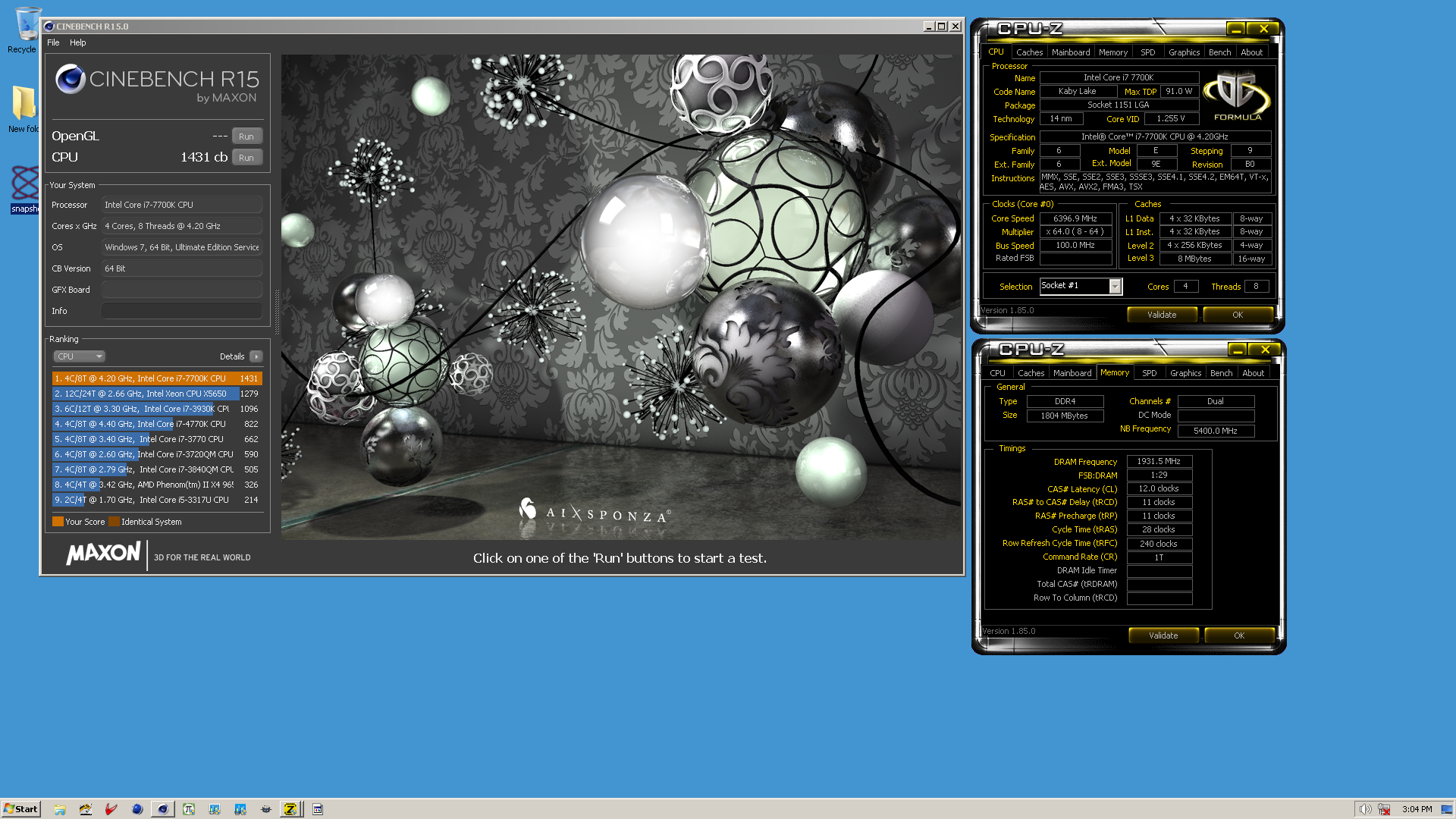1456x819 pixels.
Task: Open Windows Explorer from the taskbar
Action: (x=60, y=809)
